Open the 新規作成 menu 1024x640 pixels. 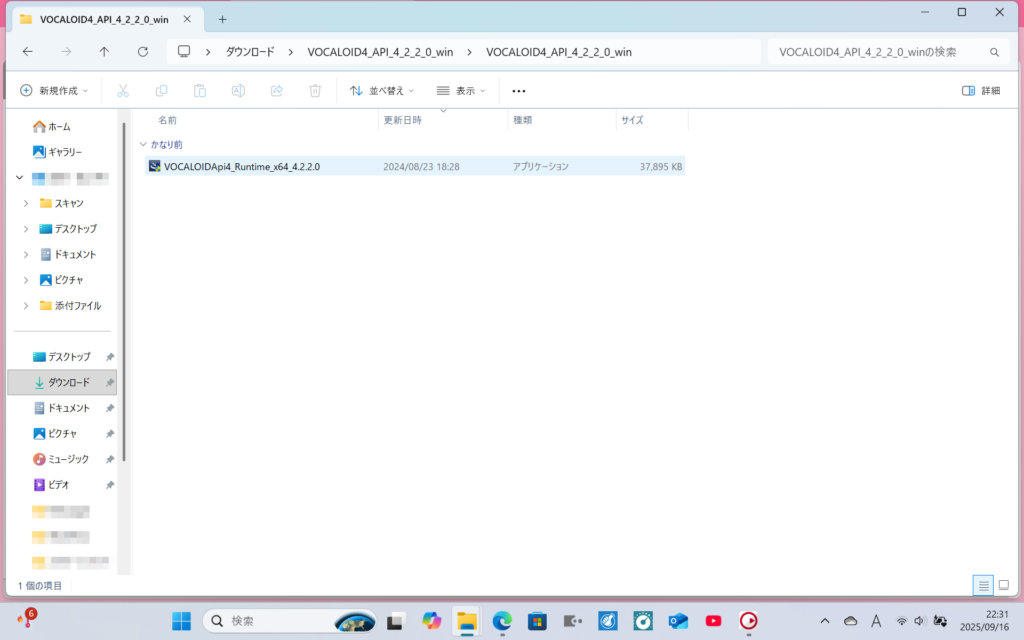coord(54,91)
